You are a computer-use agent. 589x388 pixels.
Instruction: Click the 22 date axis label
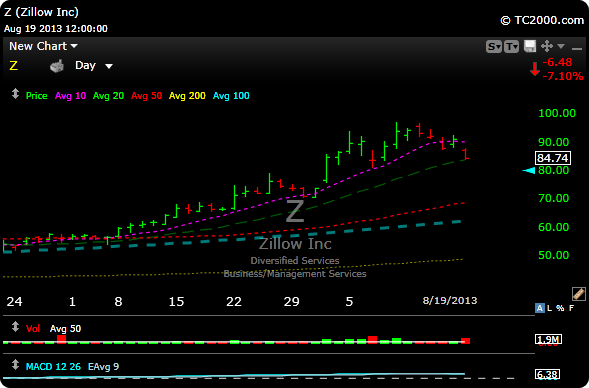(x=234, y=302)
